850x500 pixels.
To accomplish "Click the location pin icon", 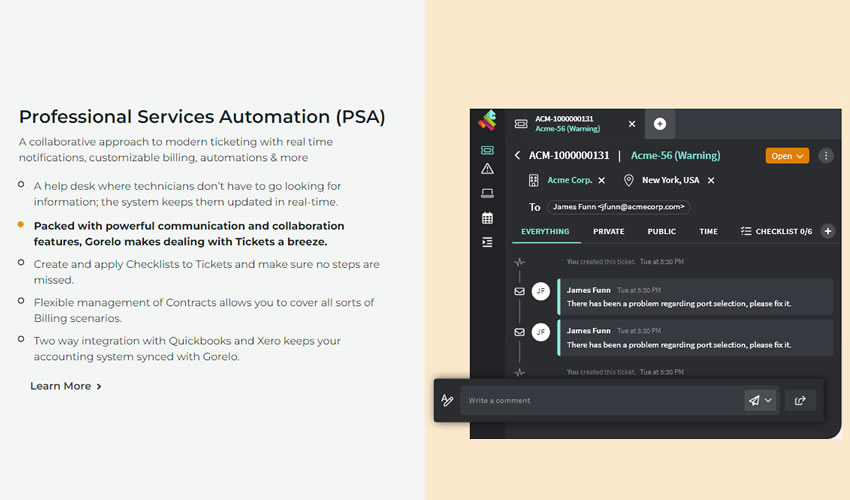I will [628, 181].
